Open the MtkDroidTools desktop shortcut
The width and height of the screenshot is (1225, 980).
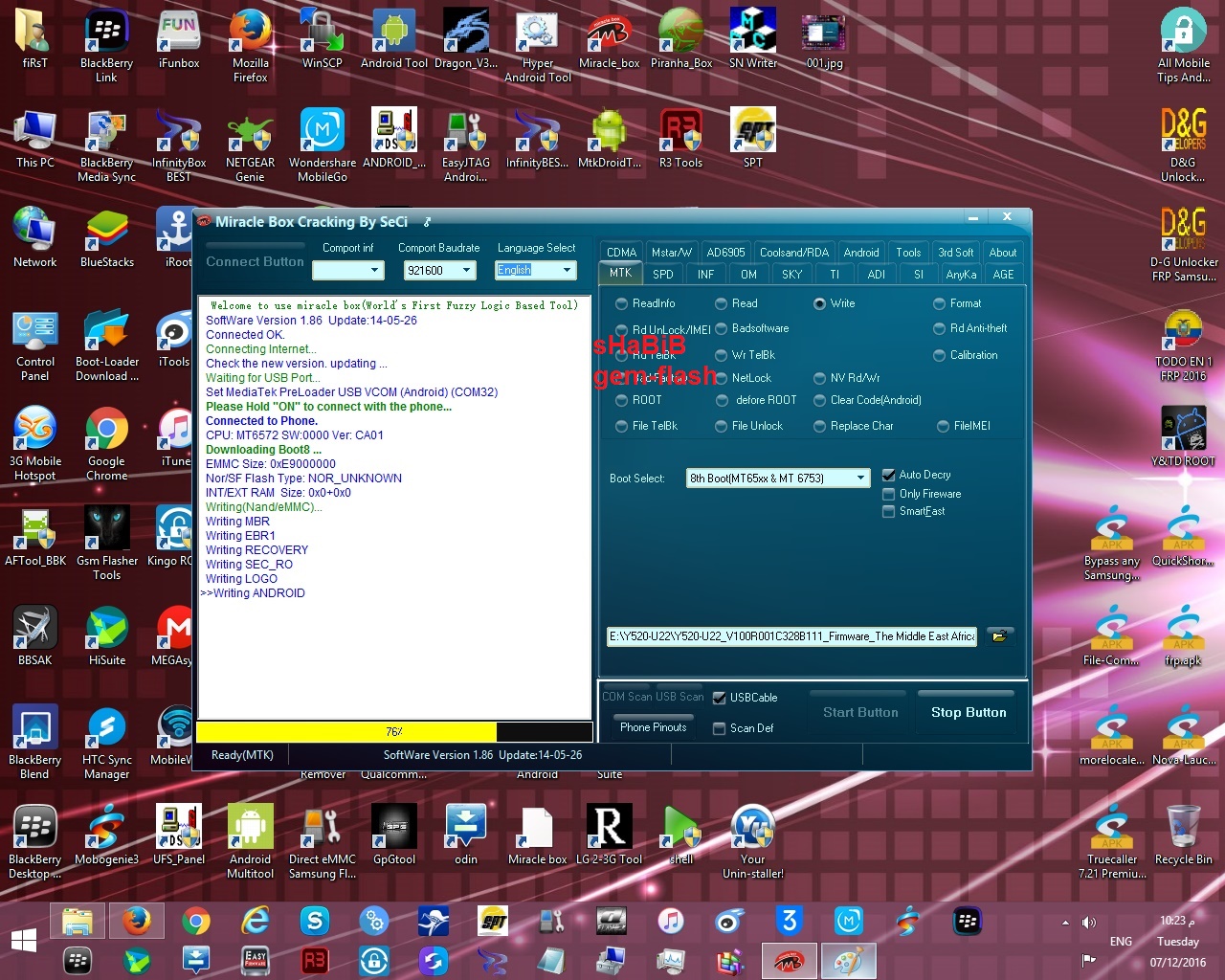610,138
